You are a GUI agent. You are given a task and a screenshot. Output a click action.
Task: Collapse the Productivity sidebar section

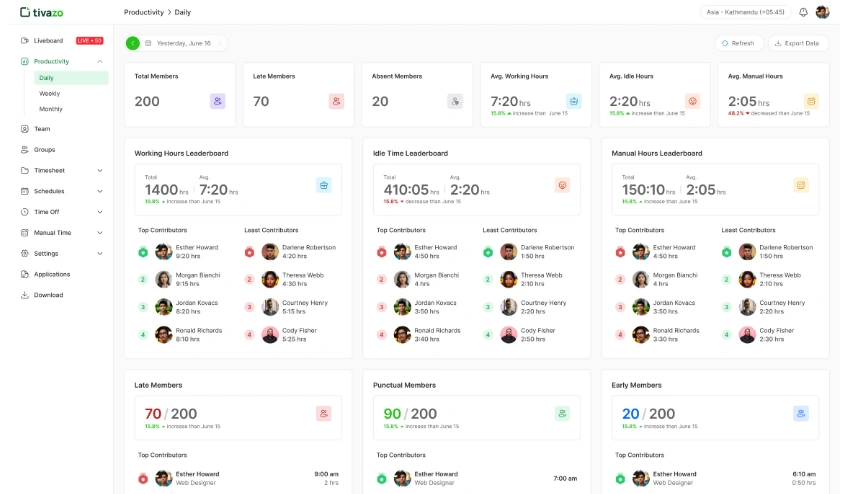pos(100,61)
